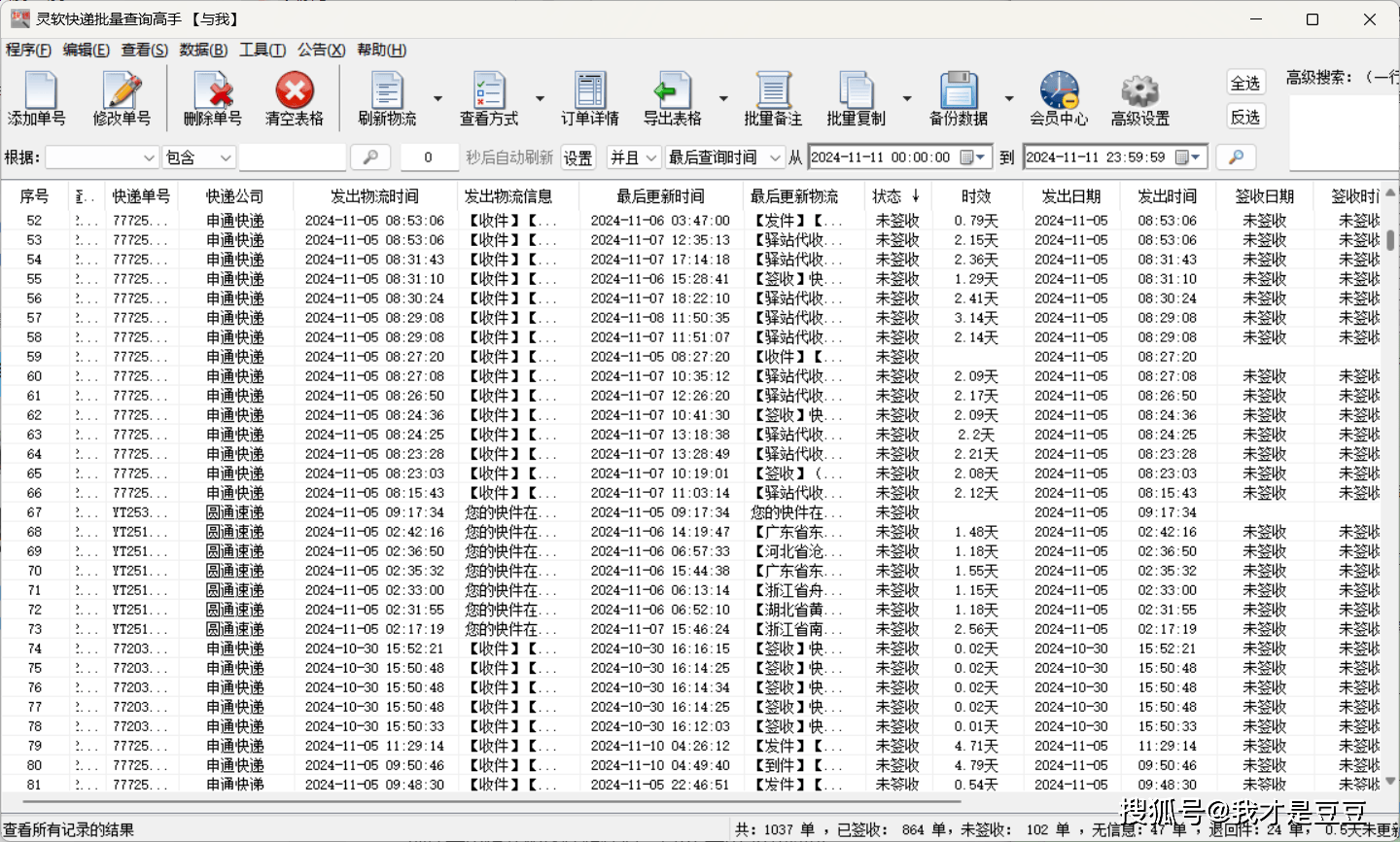Expand the 导出表格 dropdown arrow
Image resolution: width=1400 pixels, height=842 pixels.
click(723, 98)
